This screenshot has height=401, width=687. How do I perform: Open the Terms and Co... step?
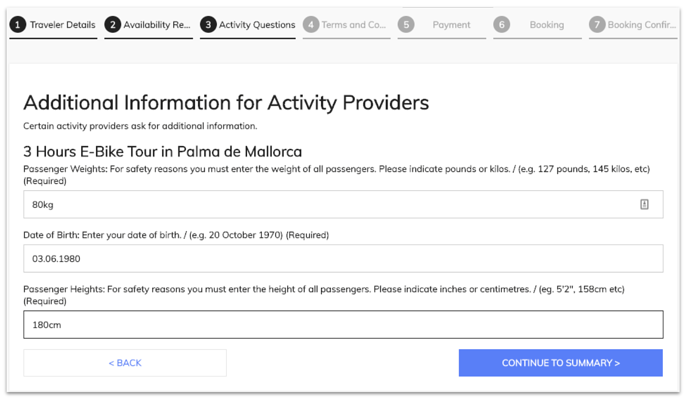click(x=354, y=25)
